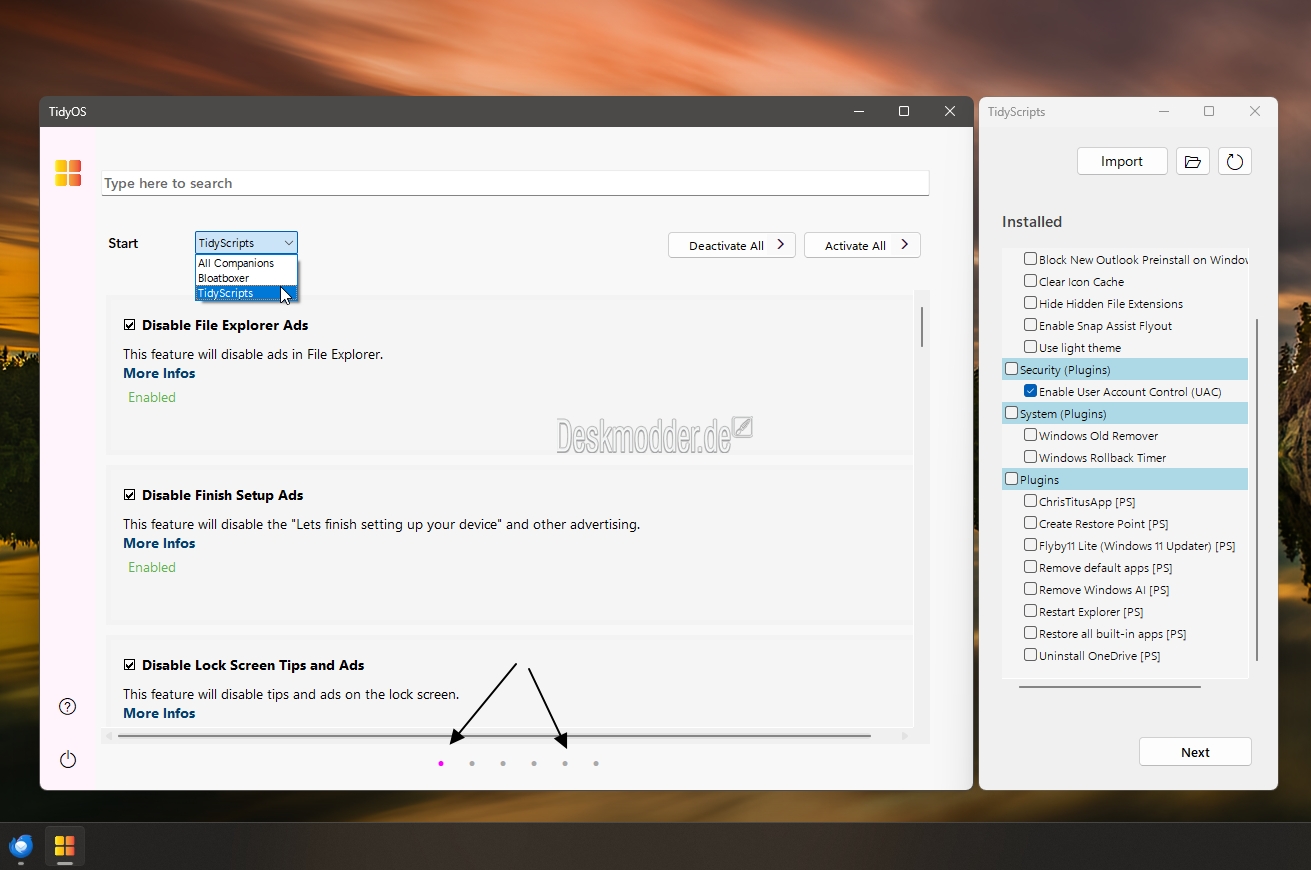This screenshot has height=870, width=1311.
Task: Open the Start combo box dropdown arrow
Action: coord(288,243)
